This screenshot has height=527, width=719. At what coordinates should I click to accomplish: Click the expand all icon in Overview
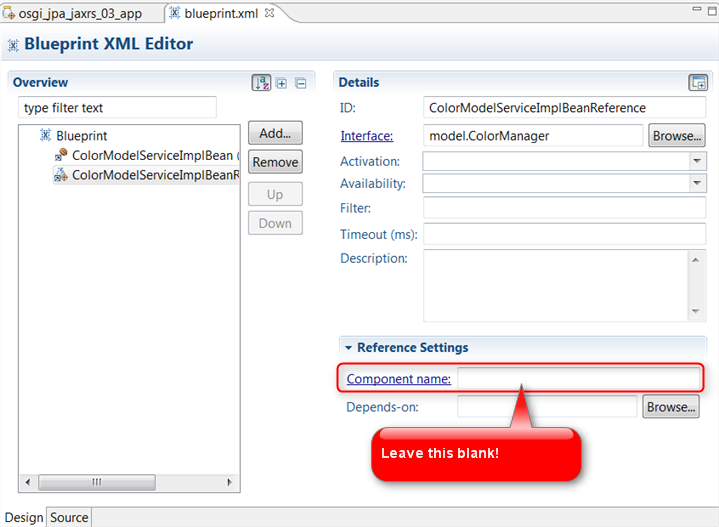(x=282, y=83)
